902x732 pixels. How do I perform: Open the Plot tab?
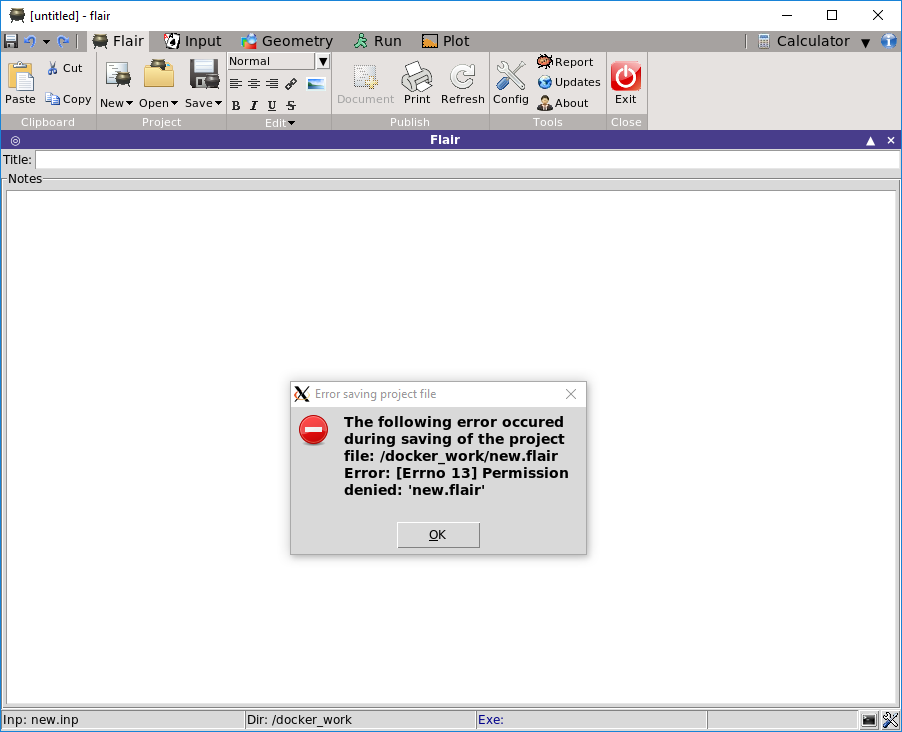click(x=445, y=41)
